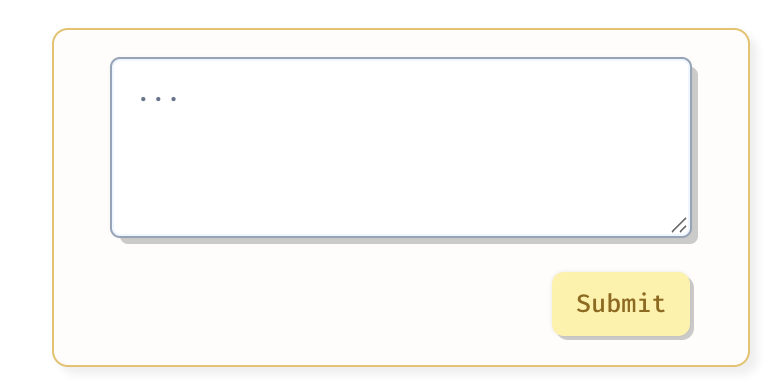Send the form via Submit

pyautogui.click(x=621, y=304)
